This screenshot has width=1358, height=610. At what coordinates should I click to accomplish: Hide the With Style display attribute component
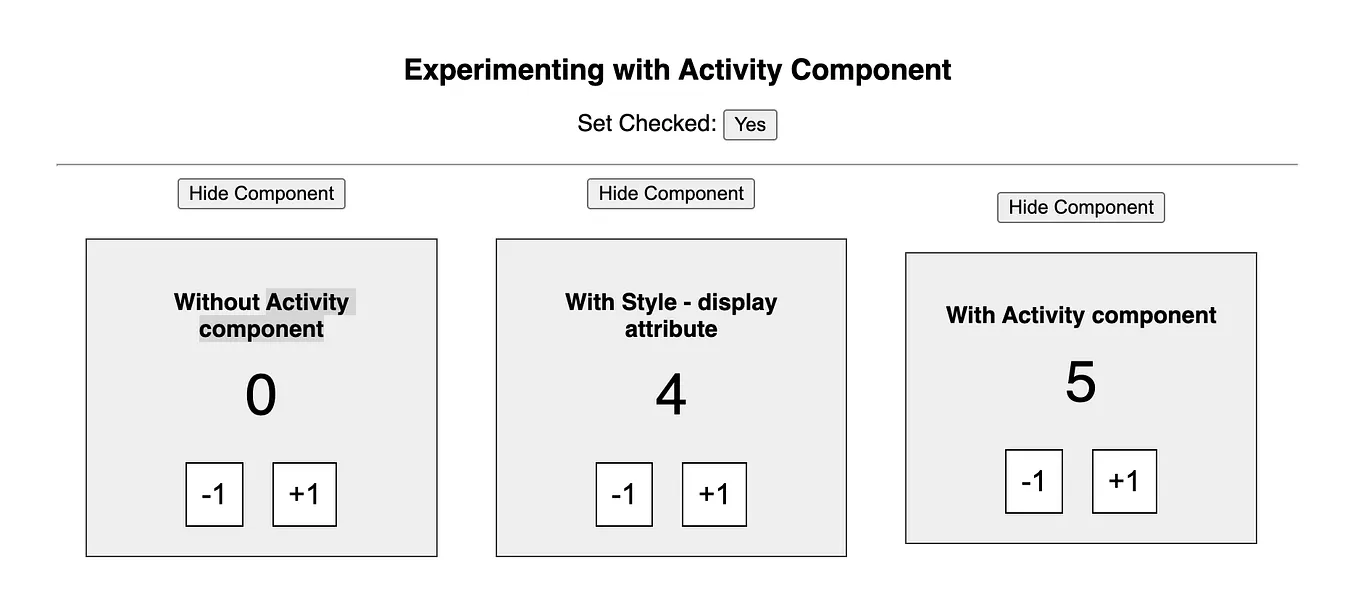pos(670,193)
